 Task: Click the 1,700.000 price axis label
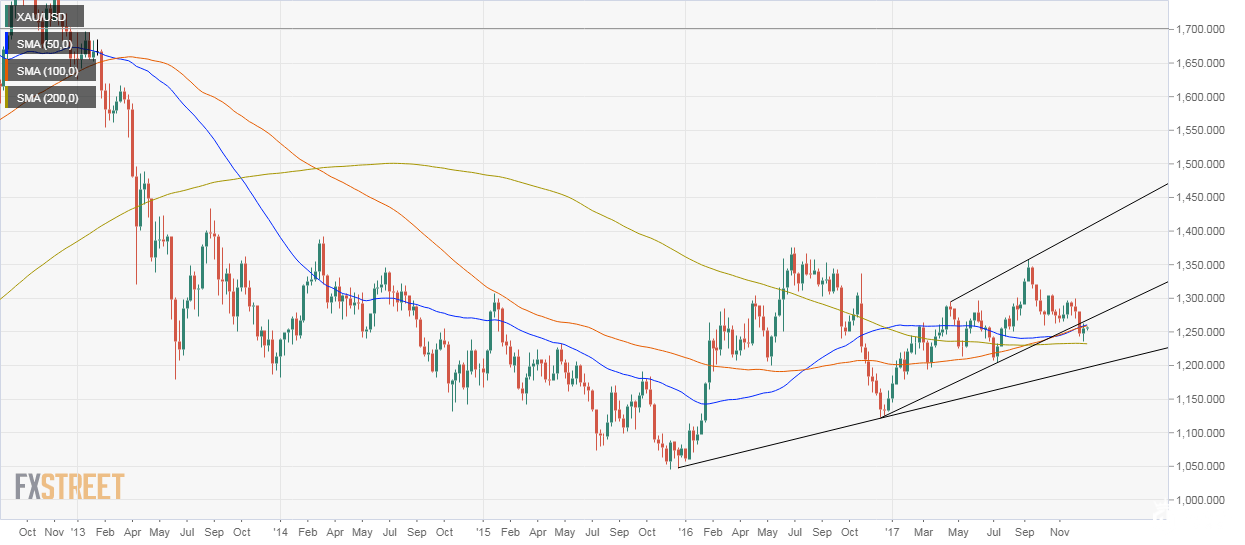click(1203, 29)
